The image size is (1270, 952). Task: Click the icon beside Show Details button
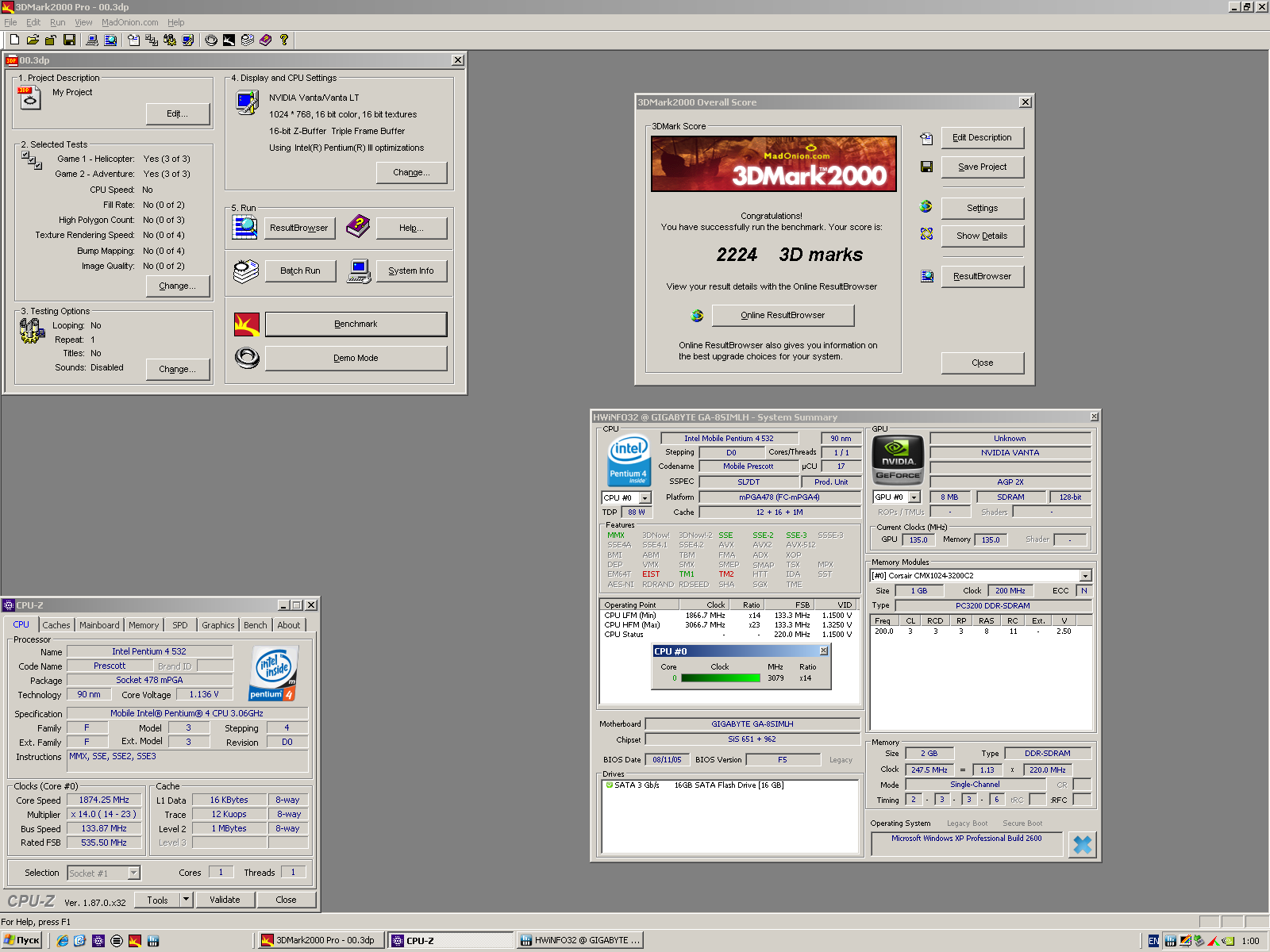926,234
